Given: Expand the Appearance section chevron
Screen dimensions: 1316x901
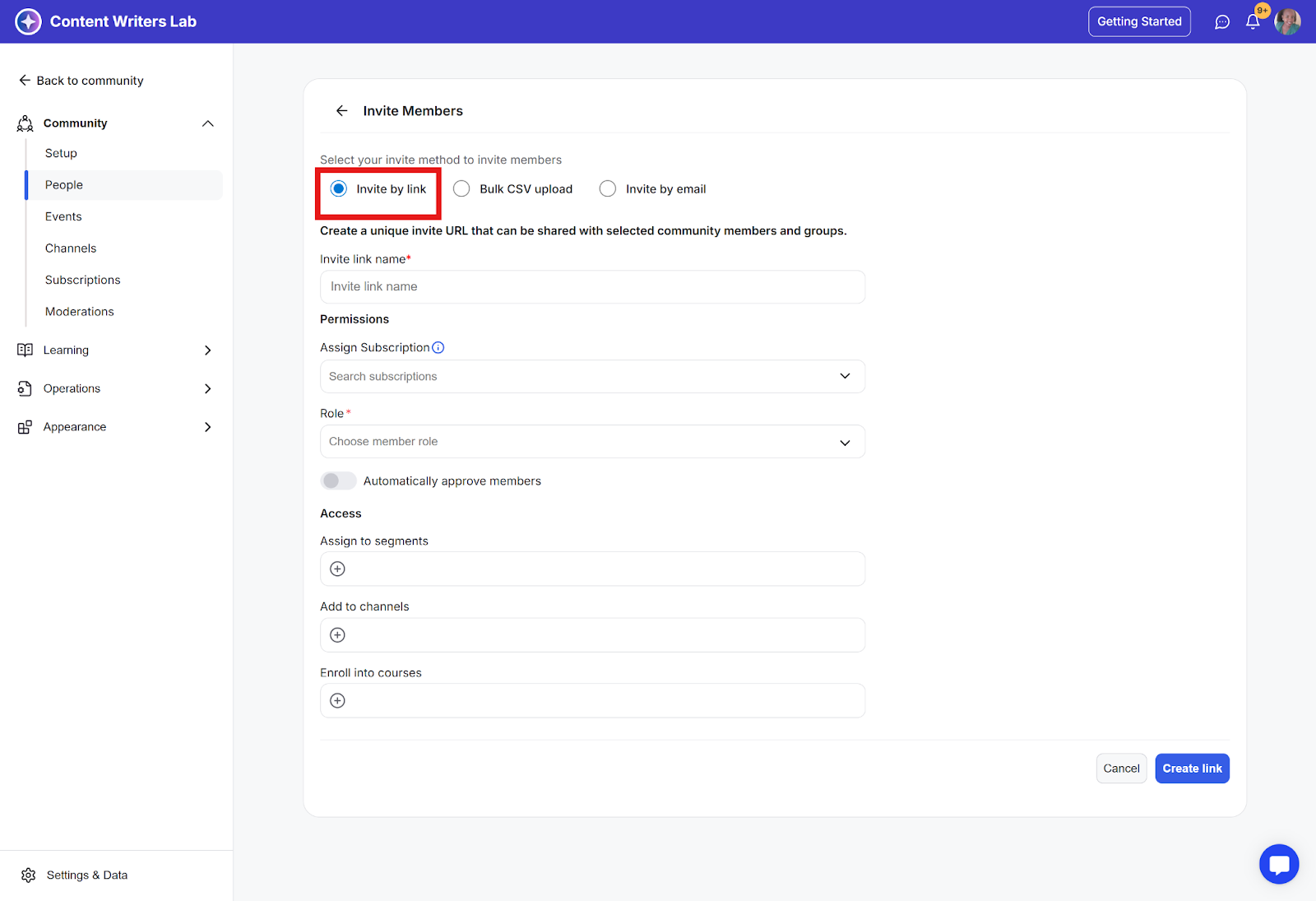Looking at the screenshot, I should point(208,427).
